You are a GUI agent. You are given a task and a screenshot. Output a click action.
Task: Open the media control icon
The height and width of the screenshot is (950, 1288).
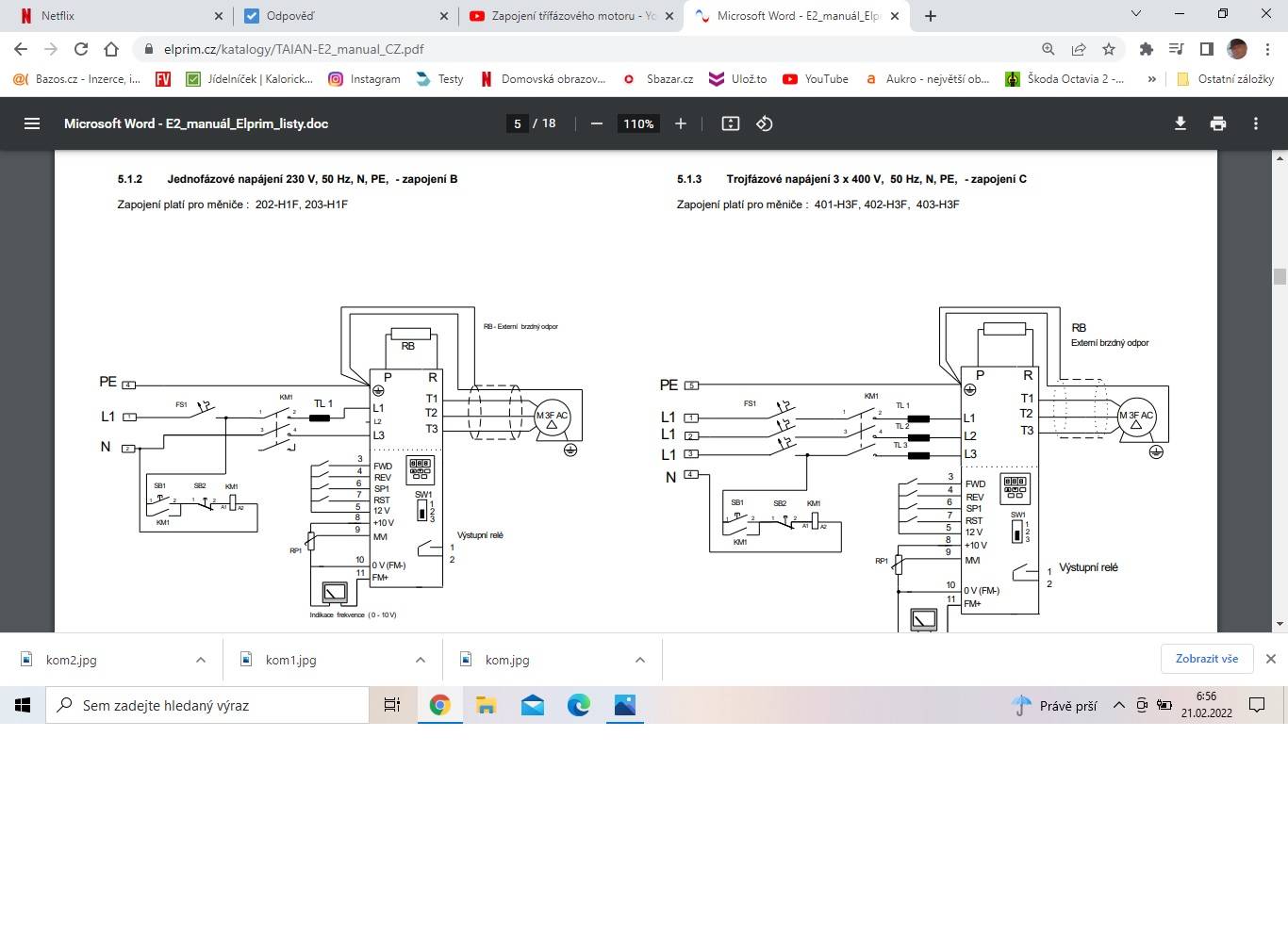click(1176, 49)
